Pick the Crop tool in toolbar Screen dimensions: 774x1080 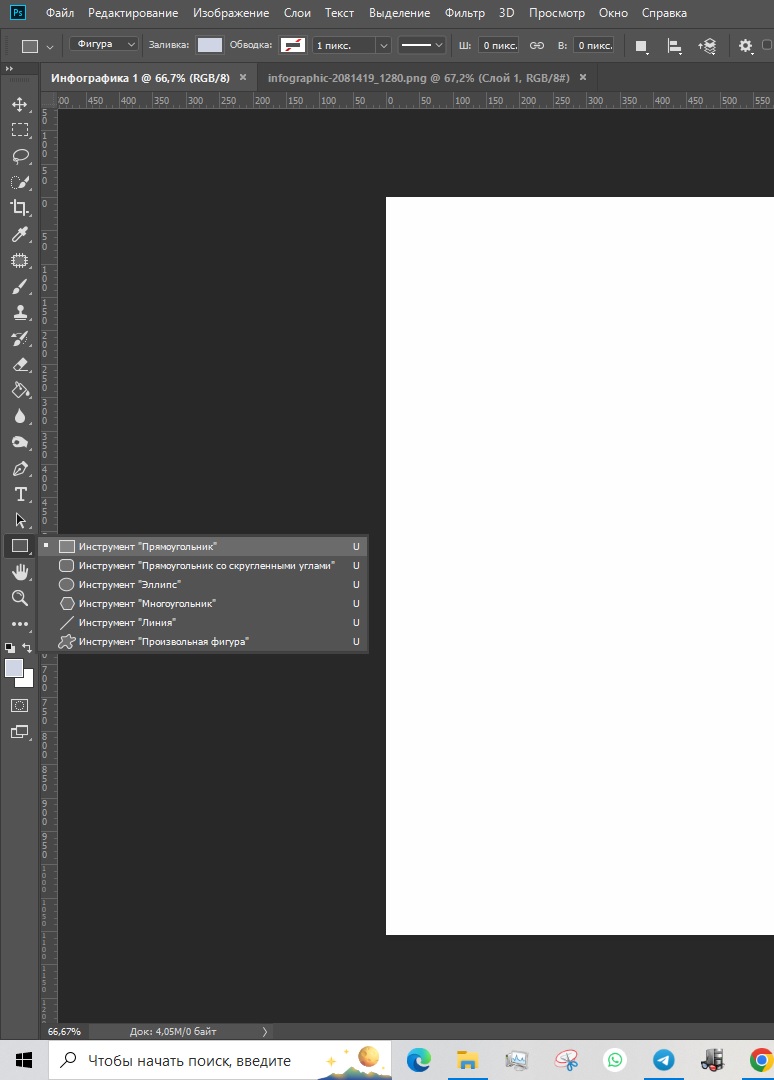pos(19,208)
